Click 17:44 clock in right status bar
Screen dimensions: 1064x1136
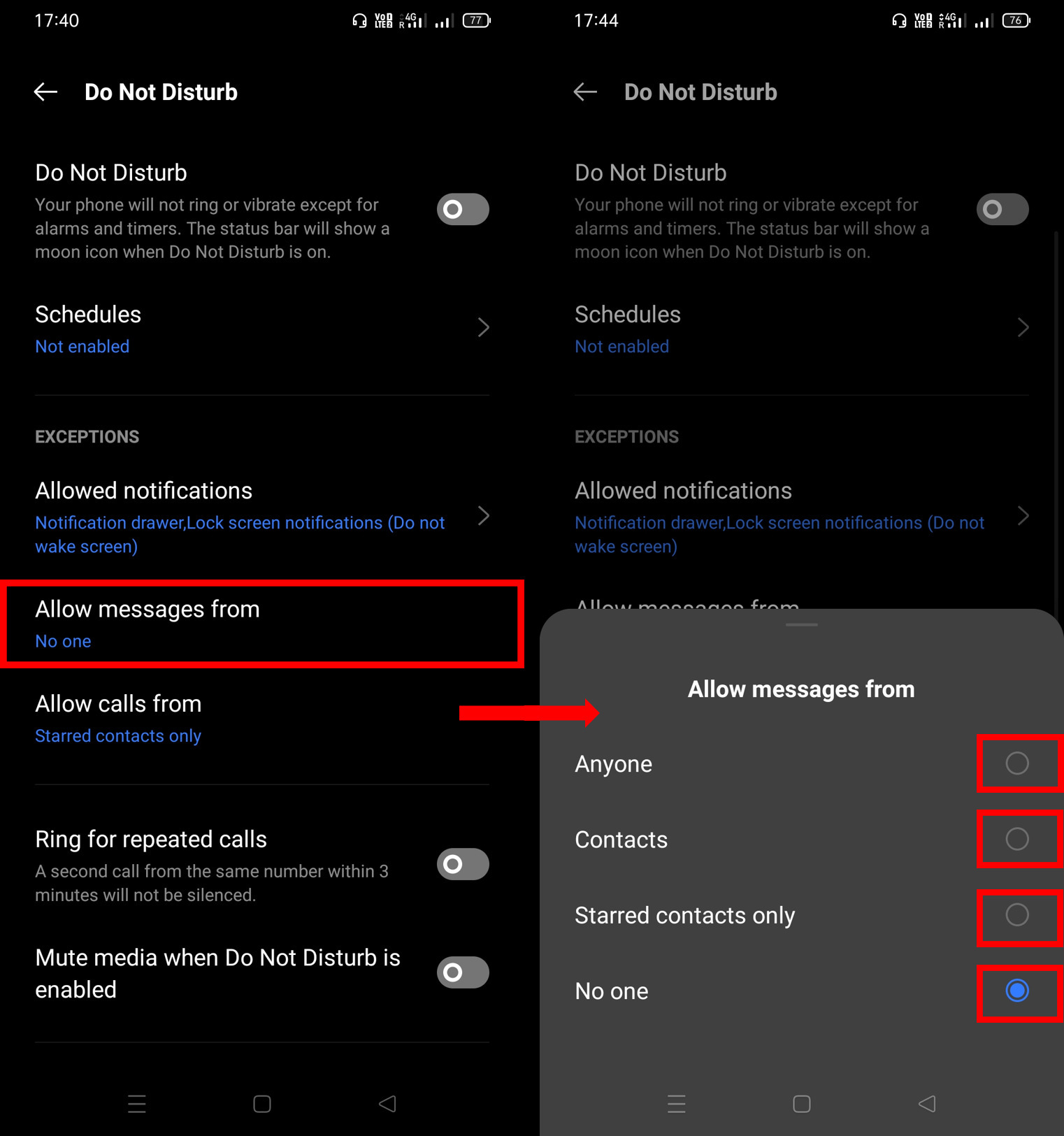coord(596,20)
